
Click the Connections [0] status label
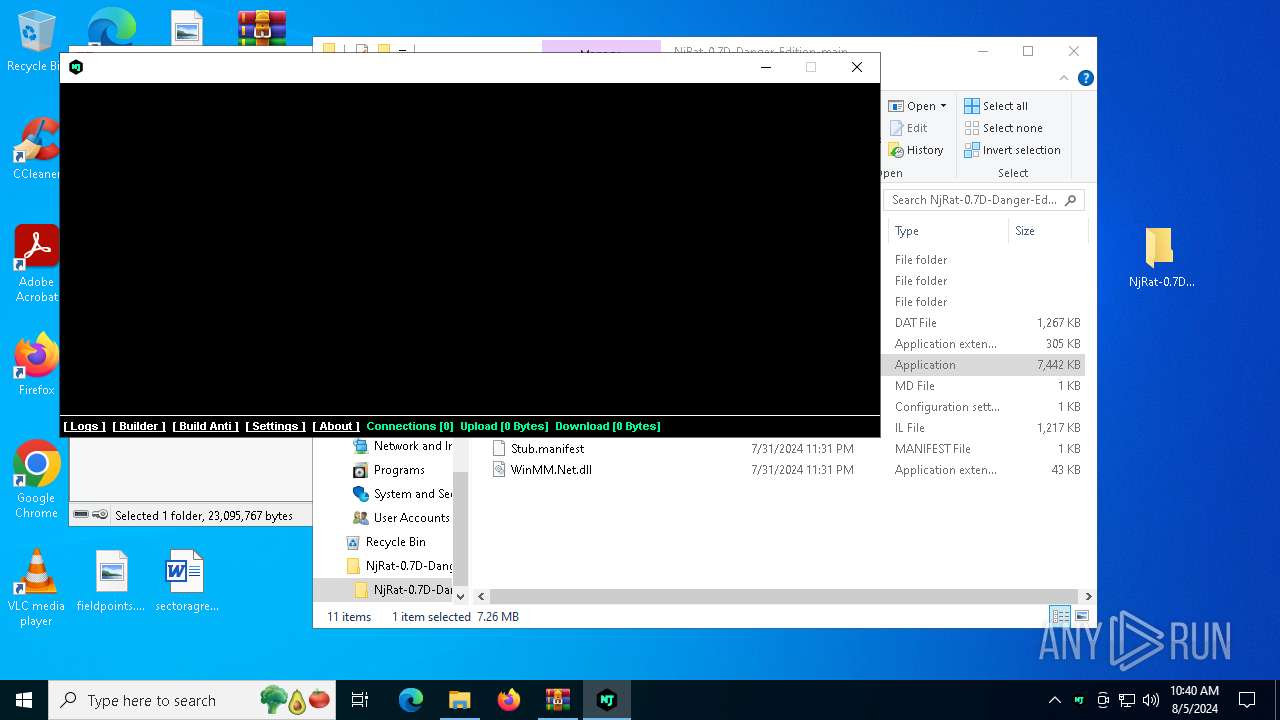coord(410,426)
